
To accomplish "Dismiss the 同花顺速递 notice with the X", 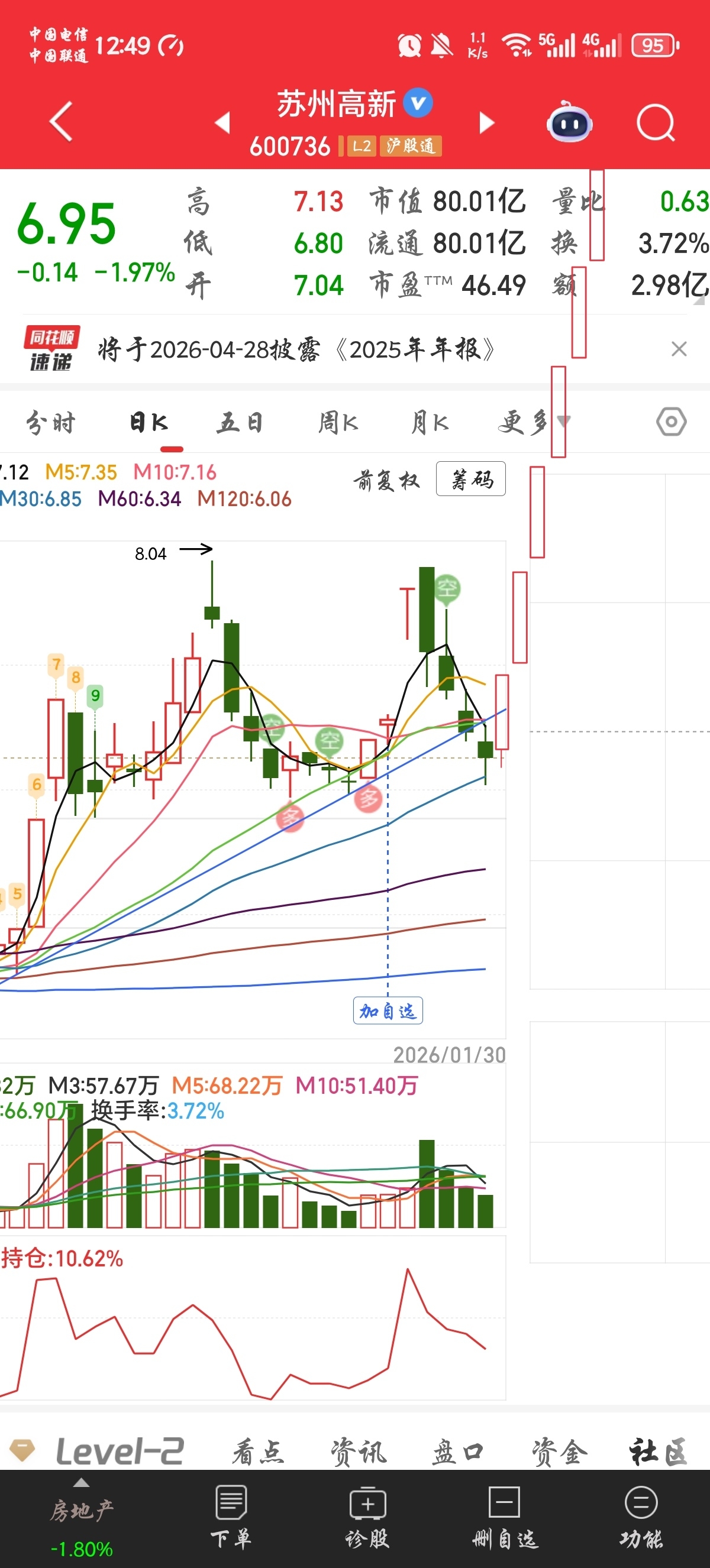I will click(x=679, y=349).
